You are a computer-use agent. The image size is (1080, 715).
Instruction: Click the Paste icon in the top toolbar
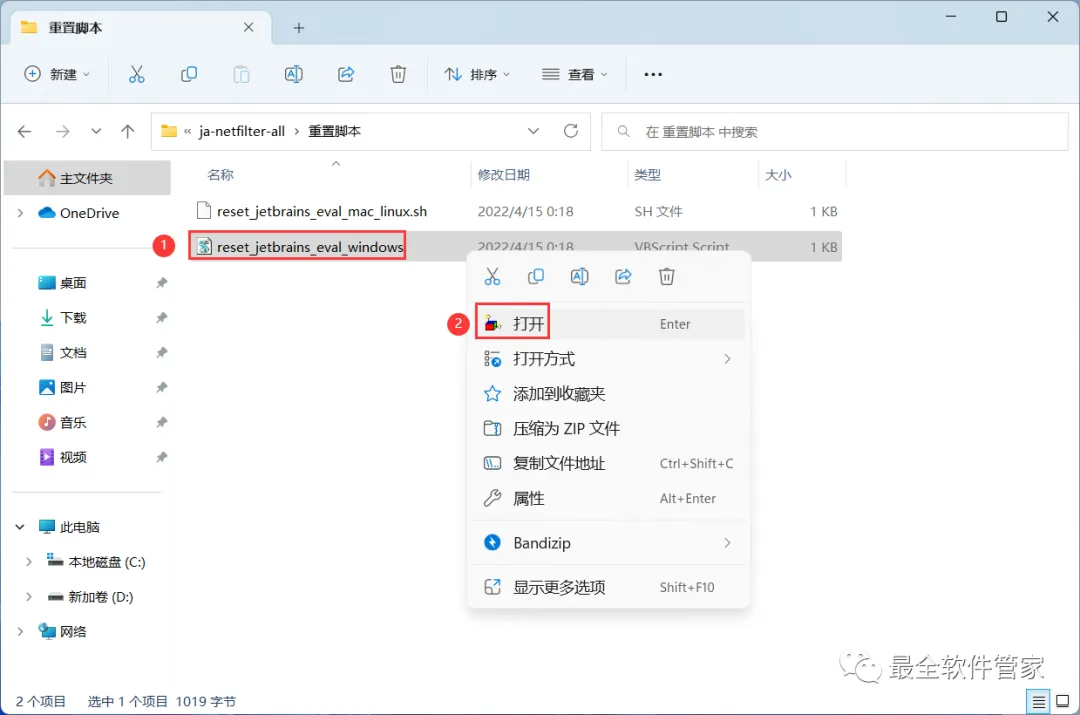click(x=241, y=74)
